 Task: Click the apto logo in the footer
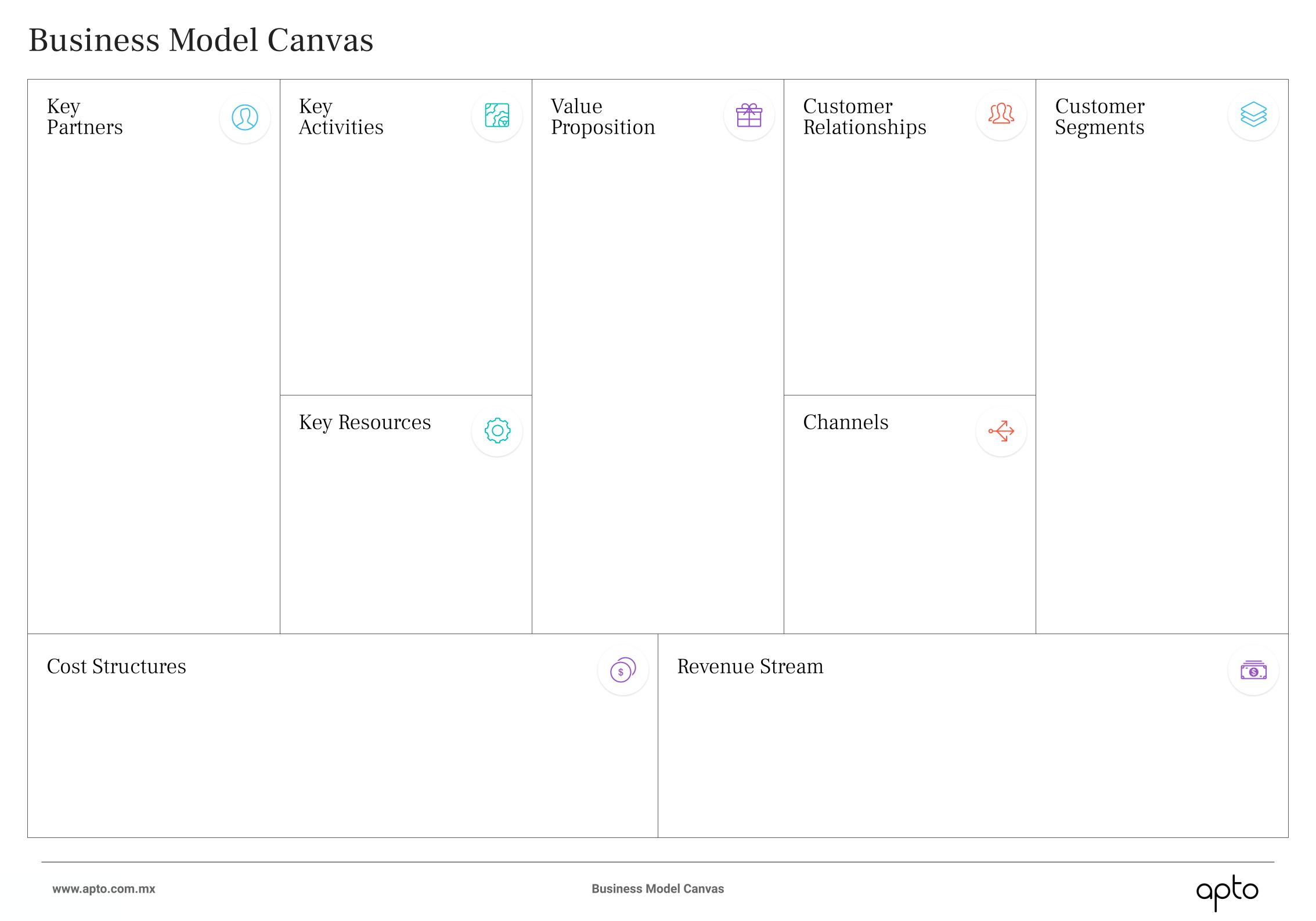coord(1227,891)
